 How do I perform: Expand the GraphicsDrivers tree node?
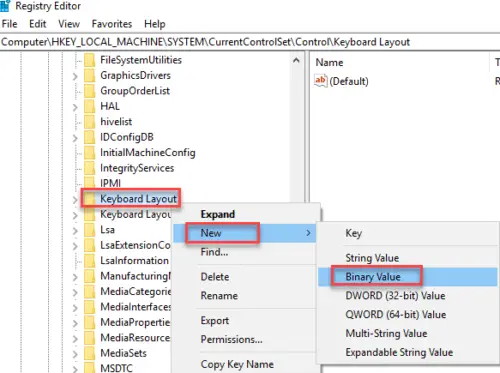[75, 76]
